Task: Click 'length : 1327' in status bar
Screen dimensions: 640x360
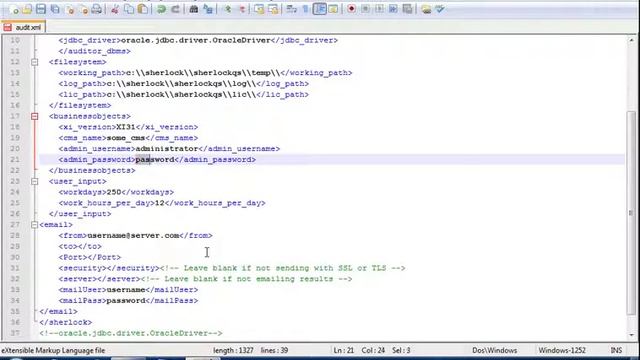Action: click(233, 350)
